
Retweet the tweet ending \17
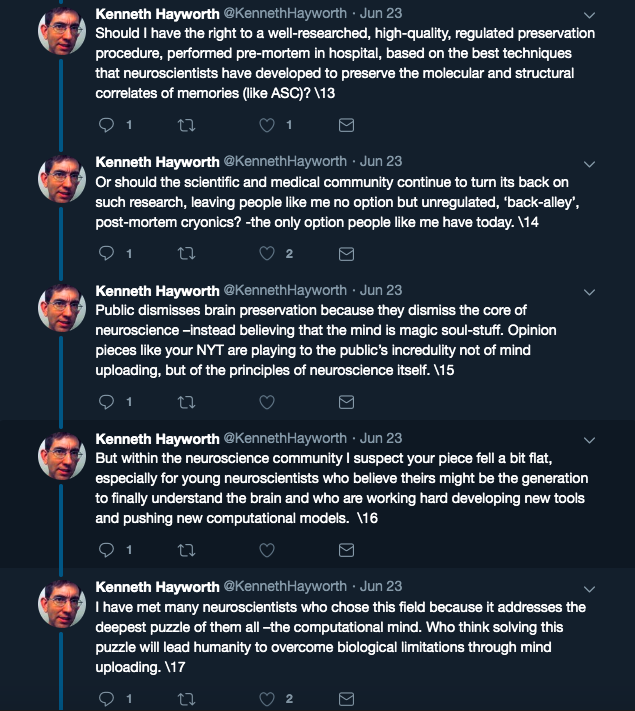[186, 699]
